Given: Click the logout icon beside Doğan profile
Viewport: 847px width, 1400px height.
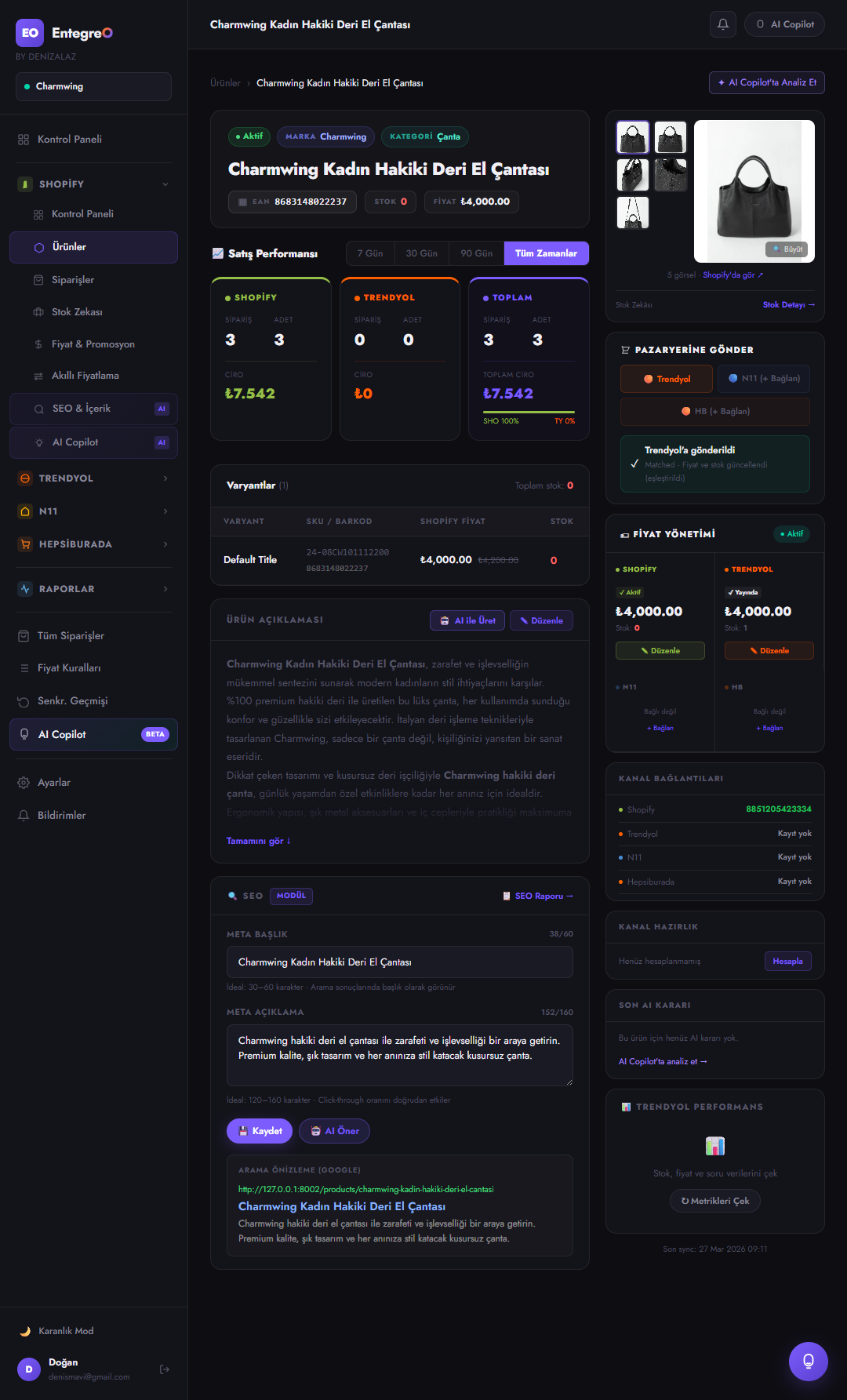Looking at the screenshot, I should tap(165, 1369).
